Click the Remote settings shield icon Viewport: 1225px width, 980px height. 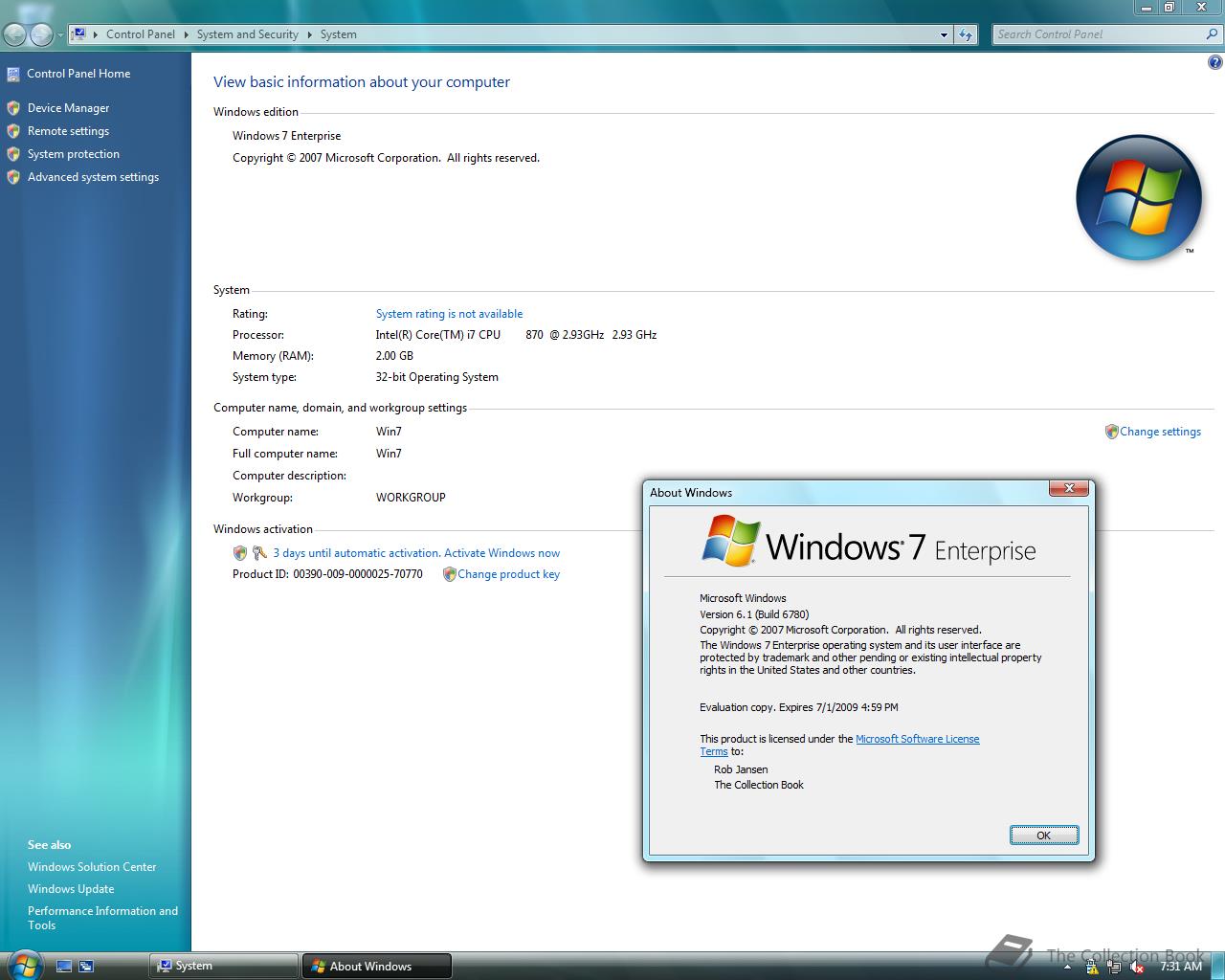[x=13, y=131]
